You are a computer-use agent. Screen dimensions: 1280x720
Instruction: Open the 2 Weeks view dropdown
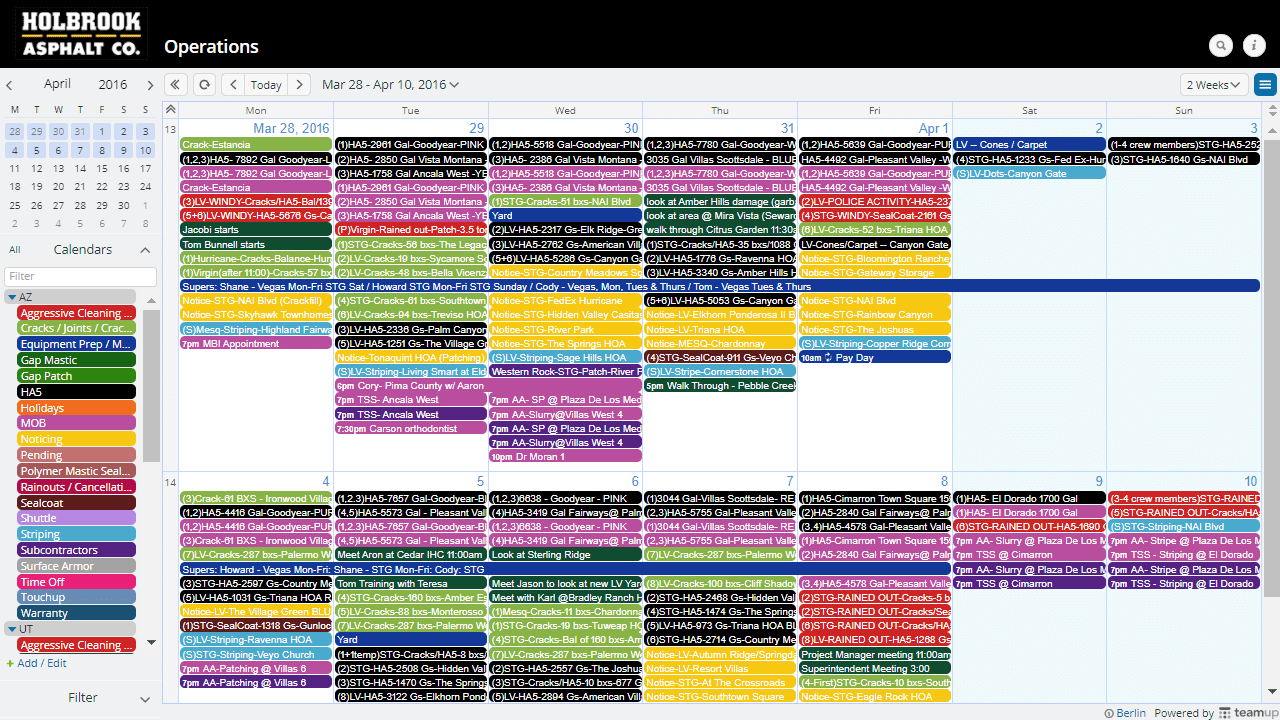pos(1214,85)
